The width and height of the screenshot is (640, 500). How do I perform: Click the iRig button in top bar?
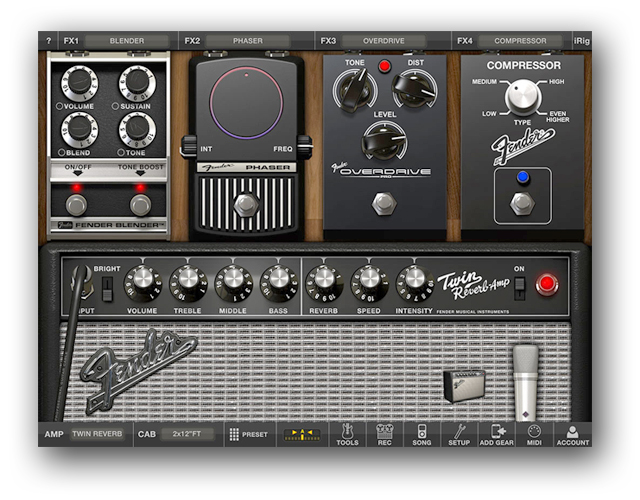tap(582, 41)
